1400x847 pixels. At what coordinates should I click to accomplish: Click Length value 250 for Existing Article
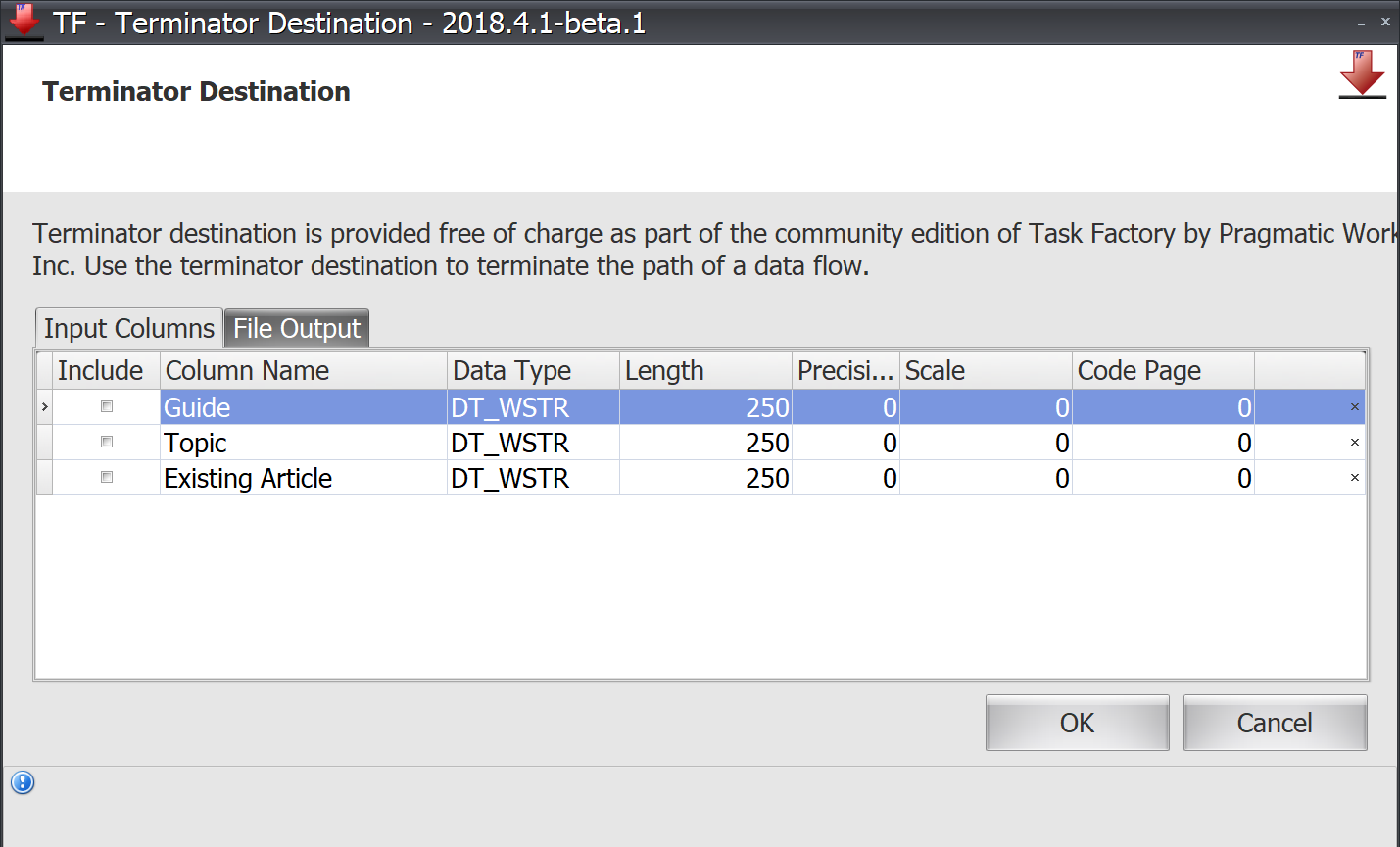pos(705,478)
